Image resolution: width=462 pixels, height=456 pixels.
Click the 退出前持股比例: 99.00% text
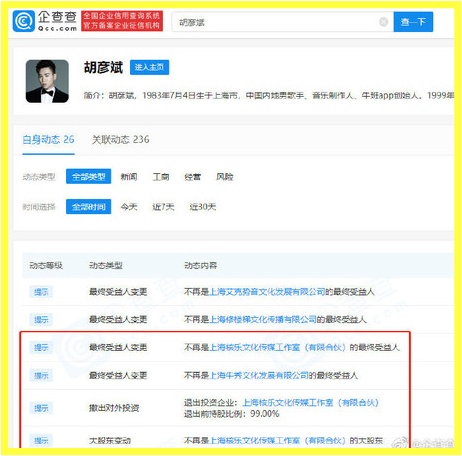coord(232,414)
